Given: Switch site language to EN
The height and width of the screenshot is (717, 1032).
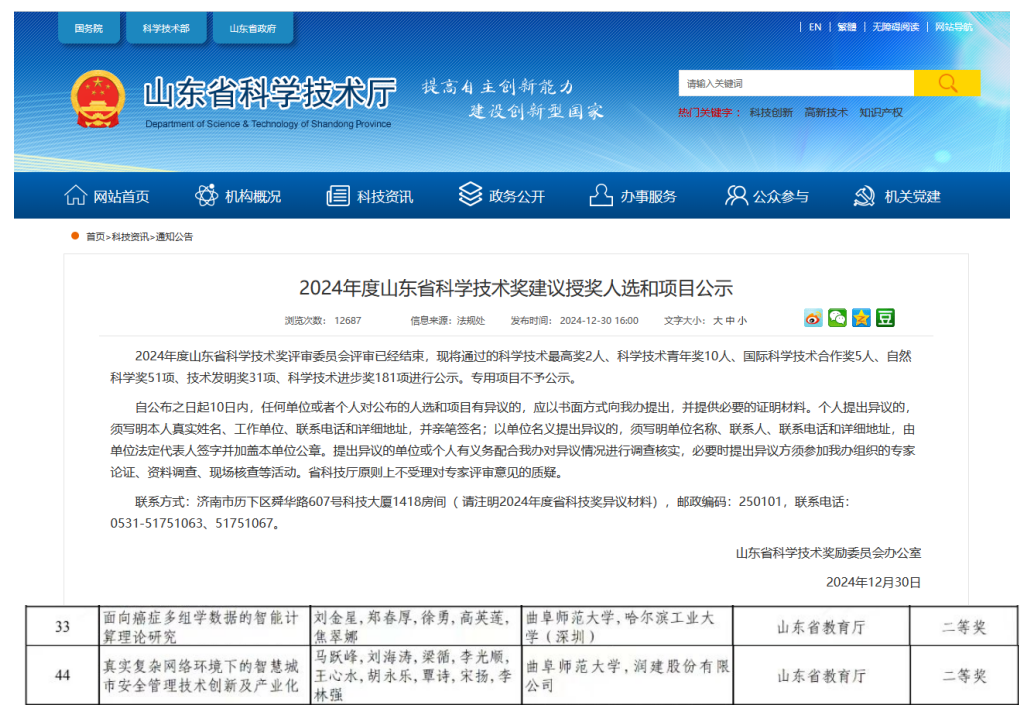Looking at the screenshot, I should click(x=815, y=27).
